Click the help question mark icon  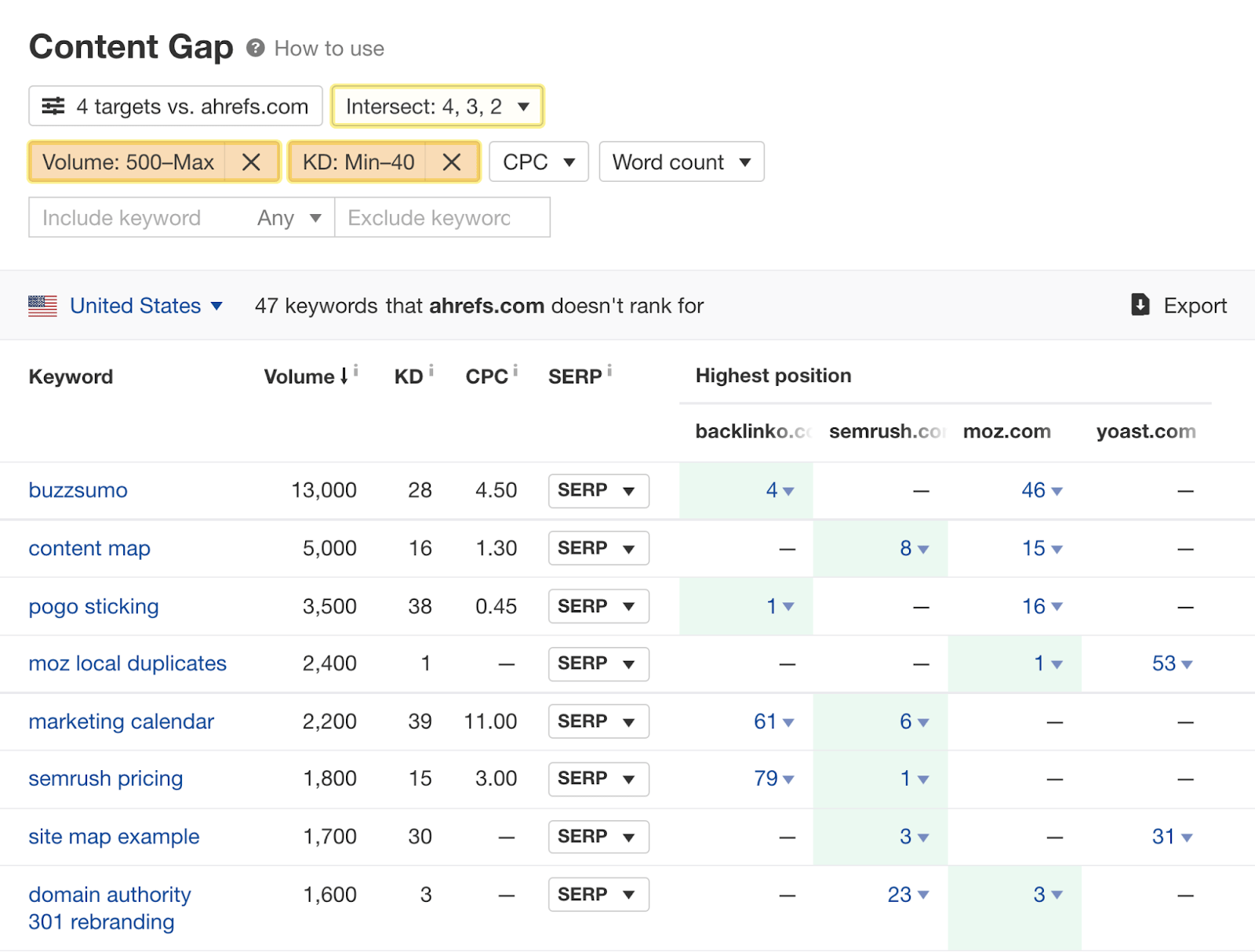tap(255, 49)
